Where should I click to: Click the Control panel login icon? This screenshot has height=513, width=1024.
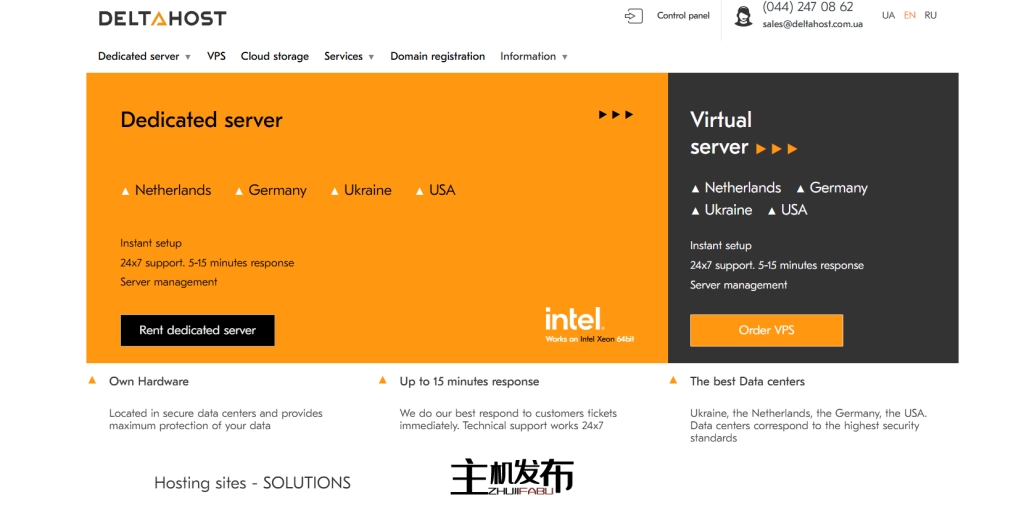pyautogui.click(x=633, y=16)
